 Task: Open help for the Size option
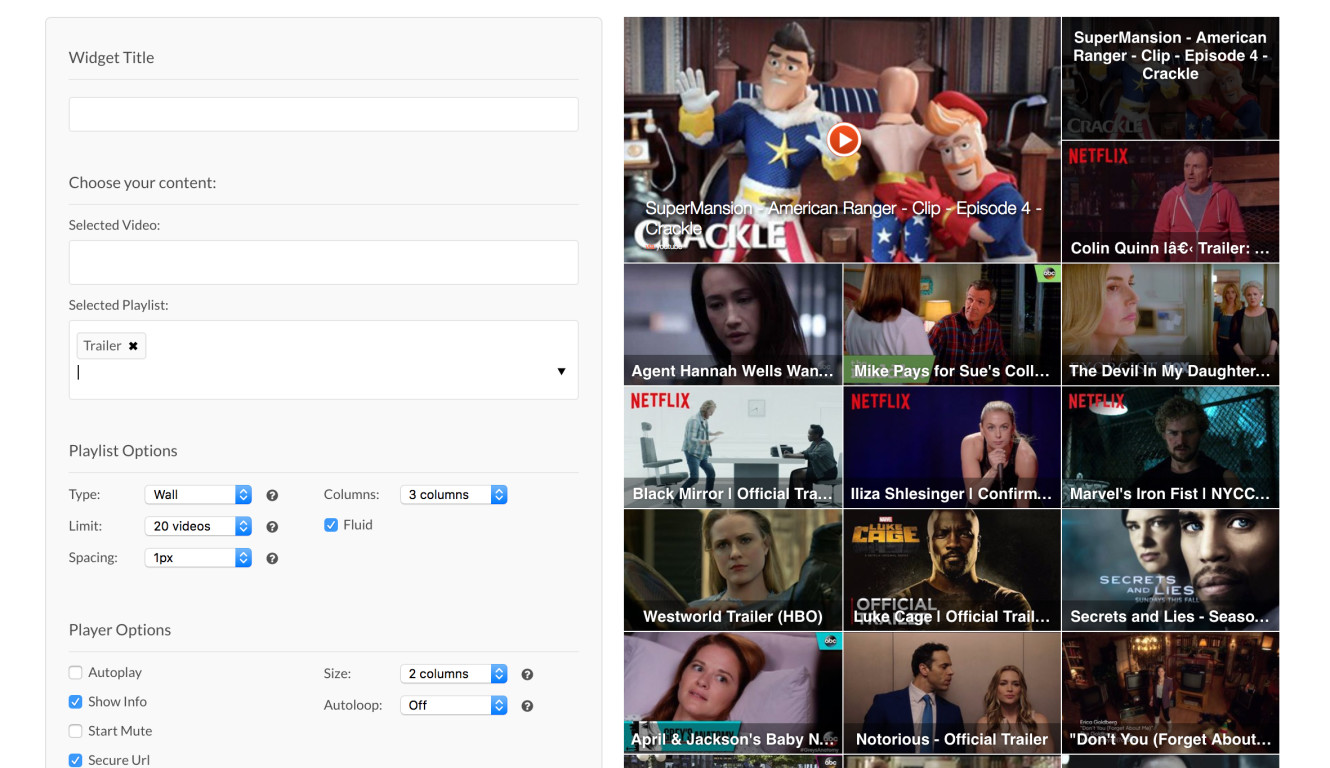pos(527,675)
